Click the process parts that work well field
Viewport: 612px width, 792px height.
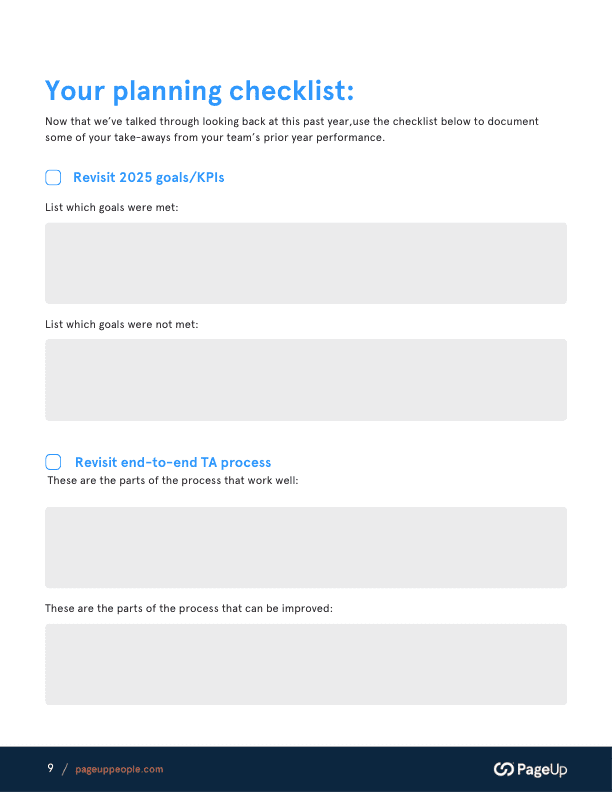[x=305, y=547]
